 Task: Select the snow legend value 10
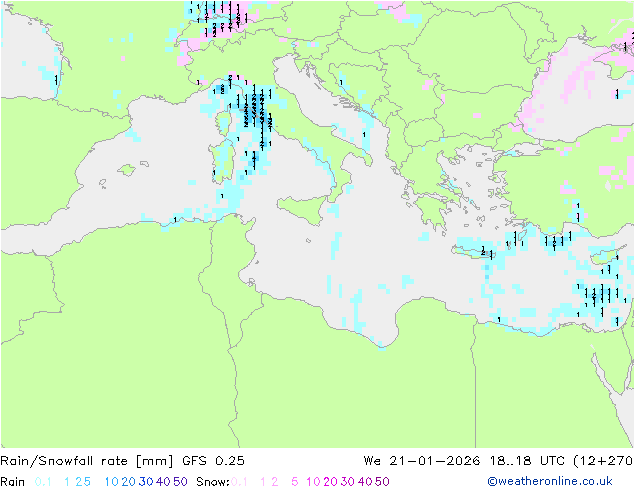click(313, 482)
